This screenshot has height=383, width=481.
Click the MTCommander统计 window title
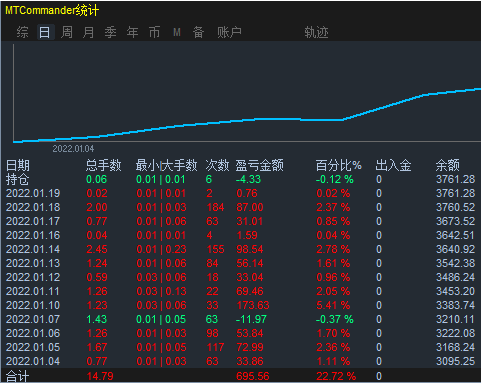(52, 10)
